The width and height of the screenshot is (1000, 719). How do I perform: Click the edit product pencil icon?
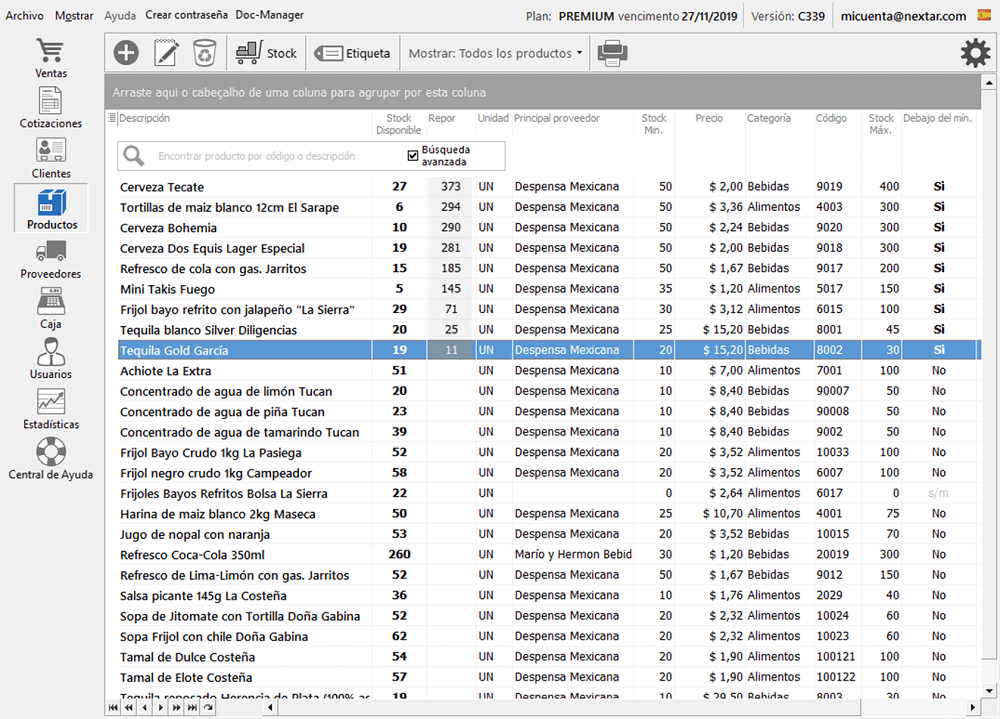165,53
